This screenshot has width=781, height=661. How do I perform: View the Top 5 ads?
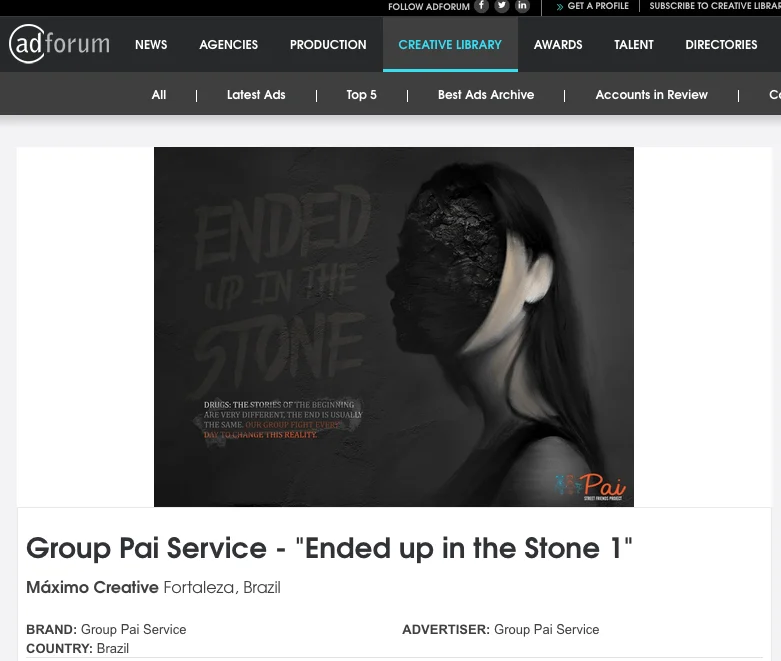[x=362, y=95]
